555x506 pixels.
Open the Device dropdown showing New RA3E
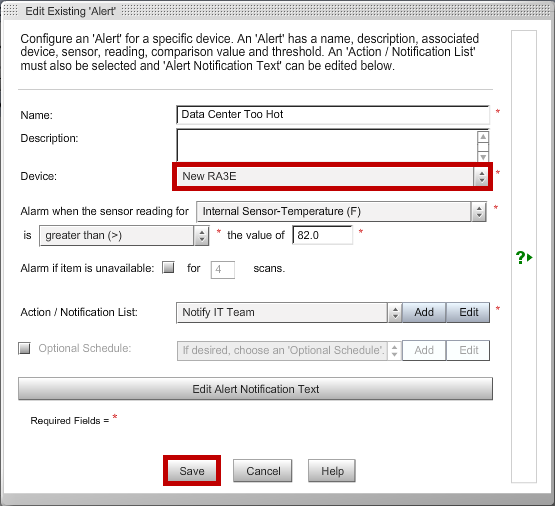tap(332, 176)
